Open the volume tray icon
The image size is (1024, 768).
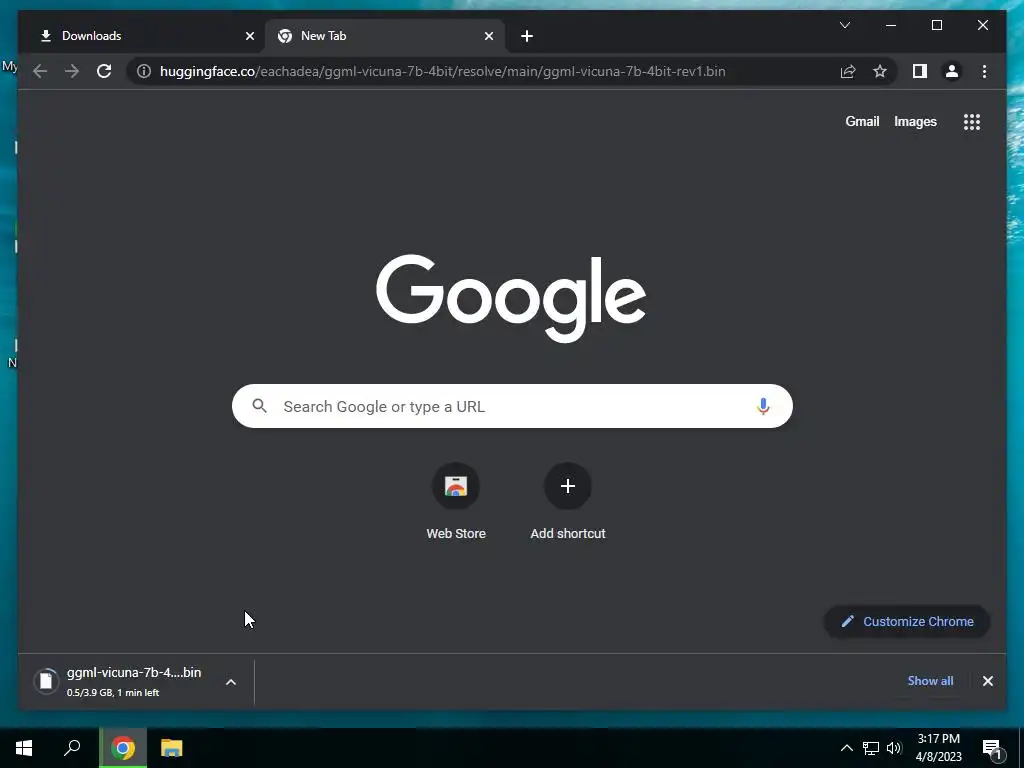(894, 748)
